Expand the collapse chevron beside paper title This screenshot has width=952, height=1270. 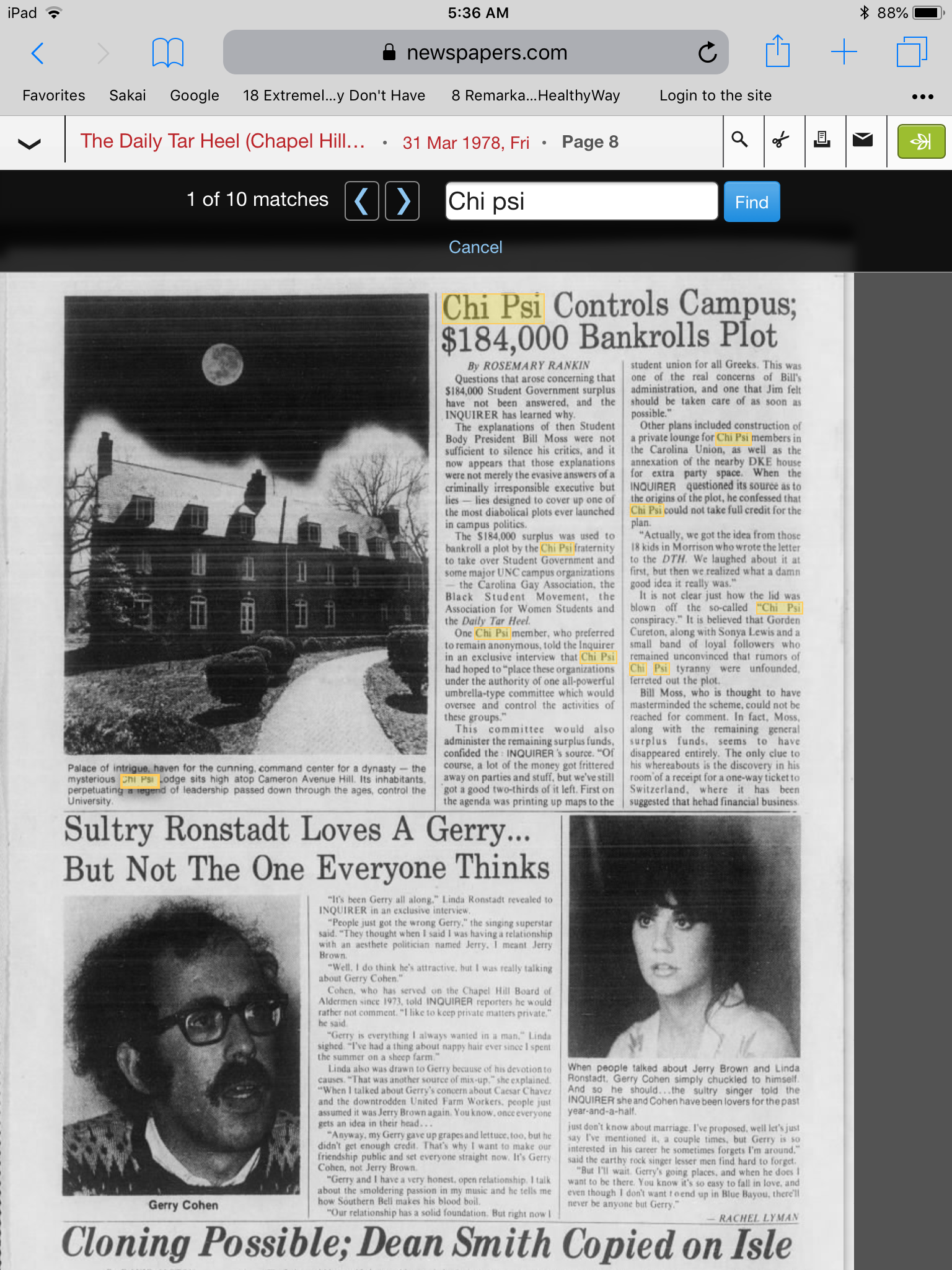pyautogui.click(x=29, y=143)
